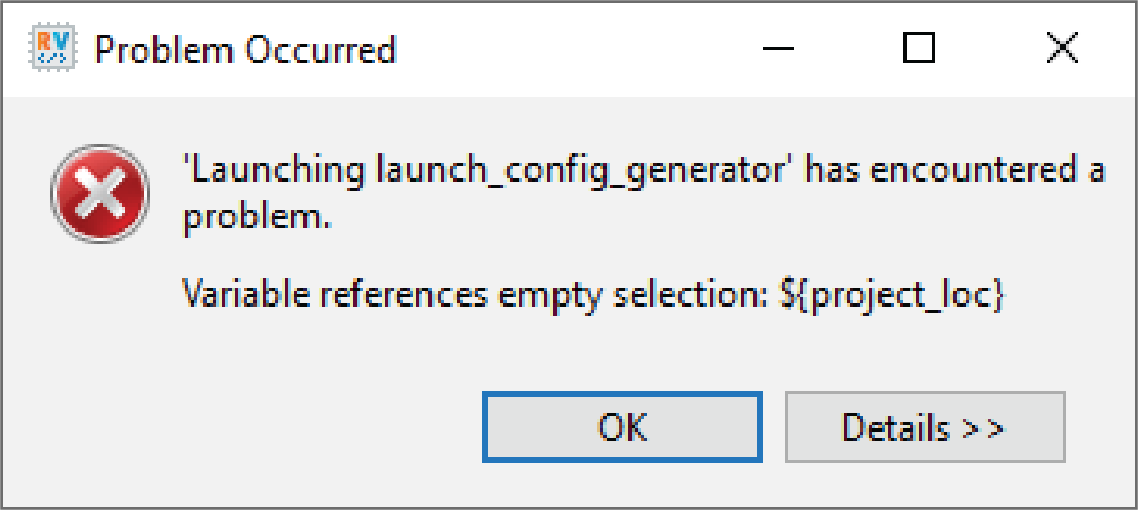This screenshot has width=1138, height=510.
Task: Maximize the Problem Occurred dialog window
Action: (x=918, y=48)
